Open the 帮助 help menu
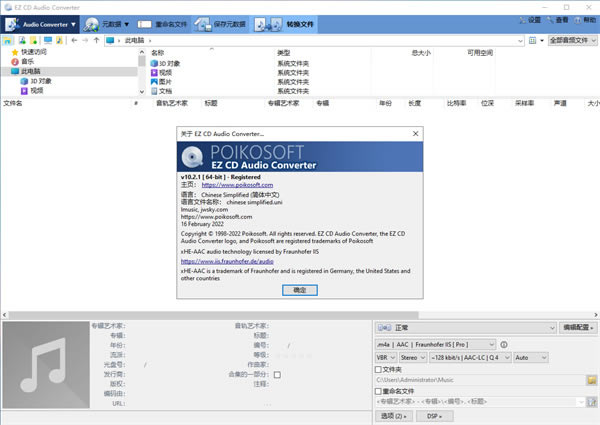This screenshot has width=600, height=425. click(585, 20)
